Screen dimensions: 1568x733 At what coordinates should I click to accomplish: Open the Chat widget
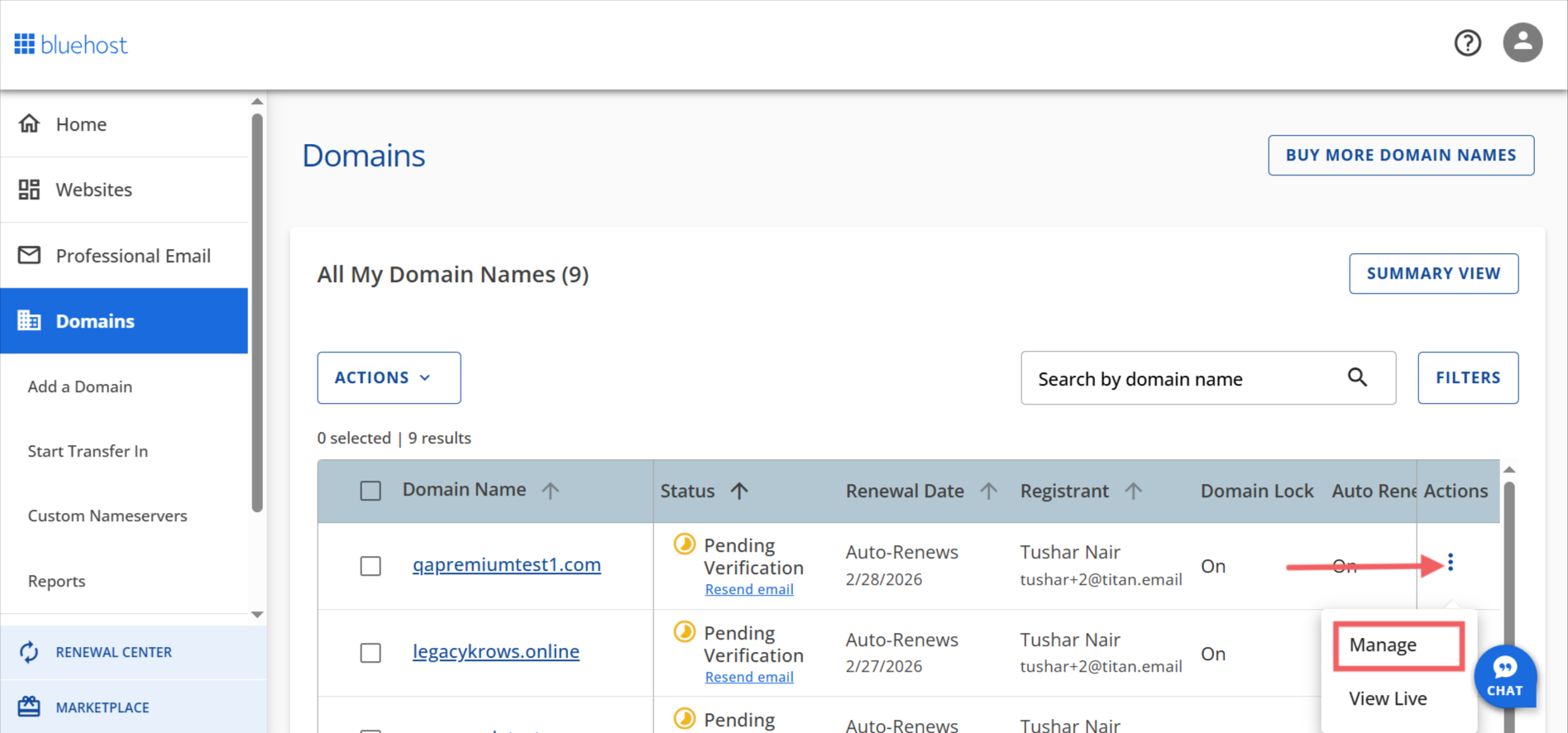point(1504,677)
